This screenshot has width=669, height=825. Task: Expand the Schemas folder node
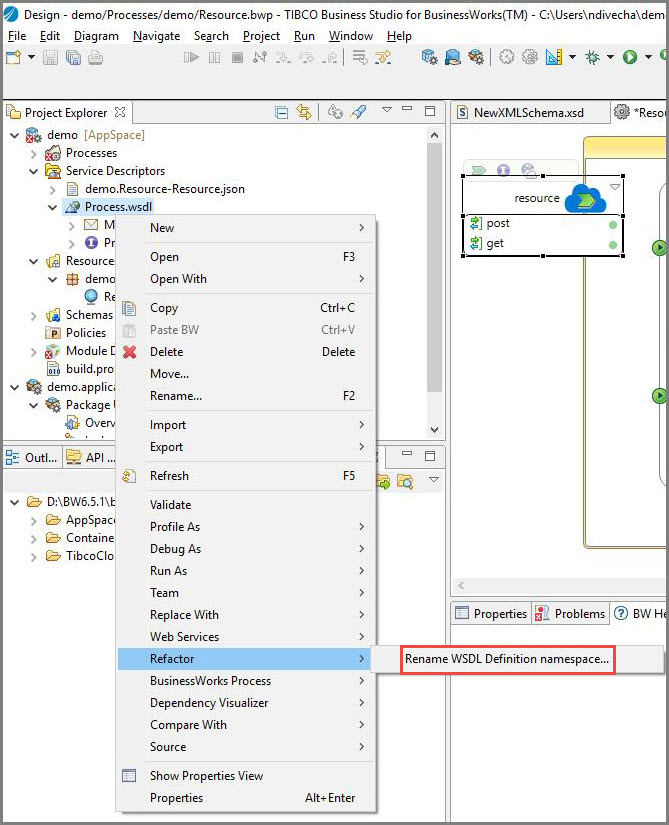click(34, 316)
